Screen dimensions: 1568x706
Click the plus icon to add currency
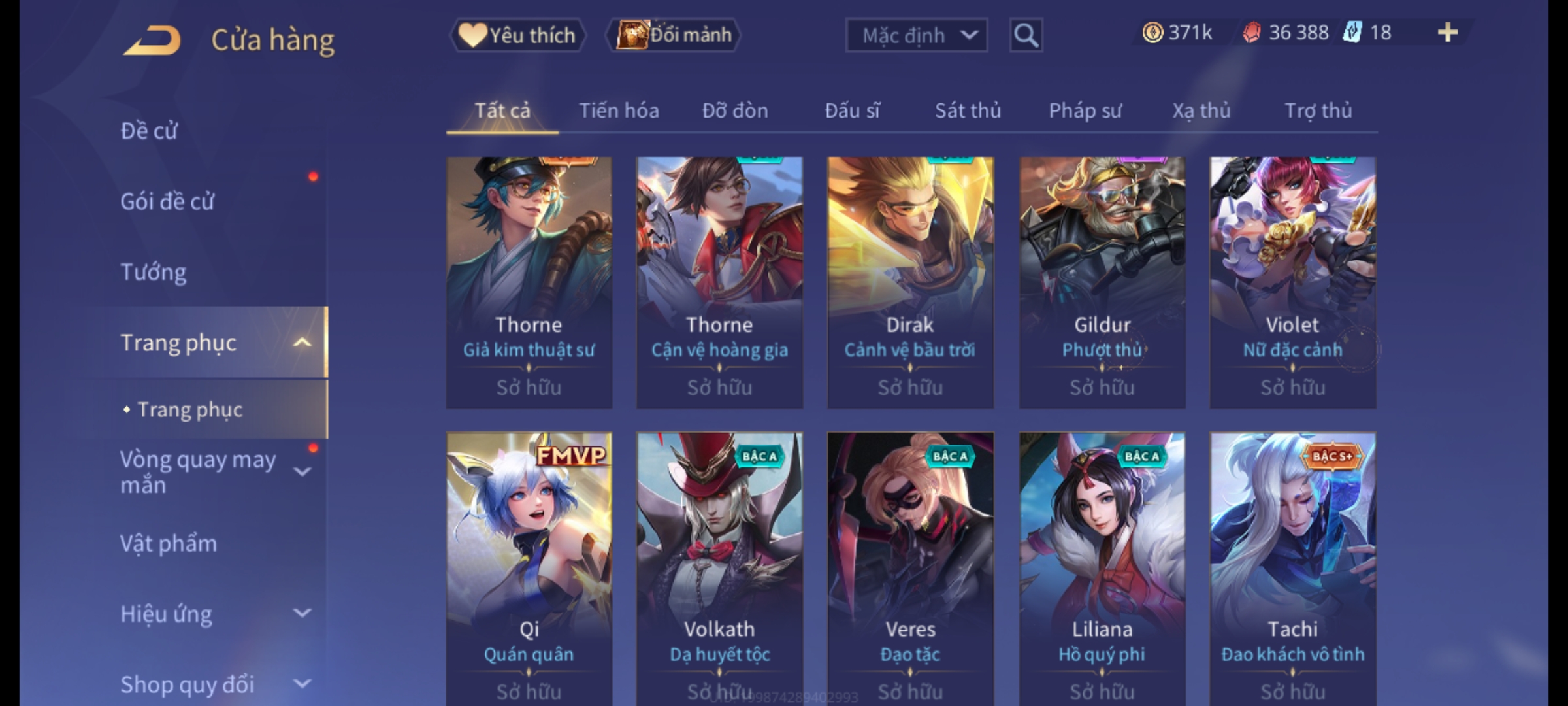pos(1448,32)
